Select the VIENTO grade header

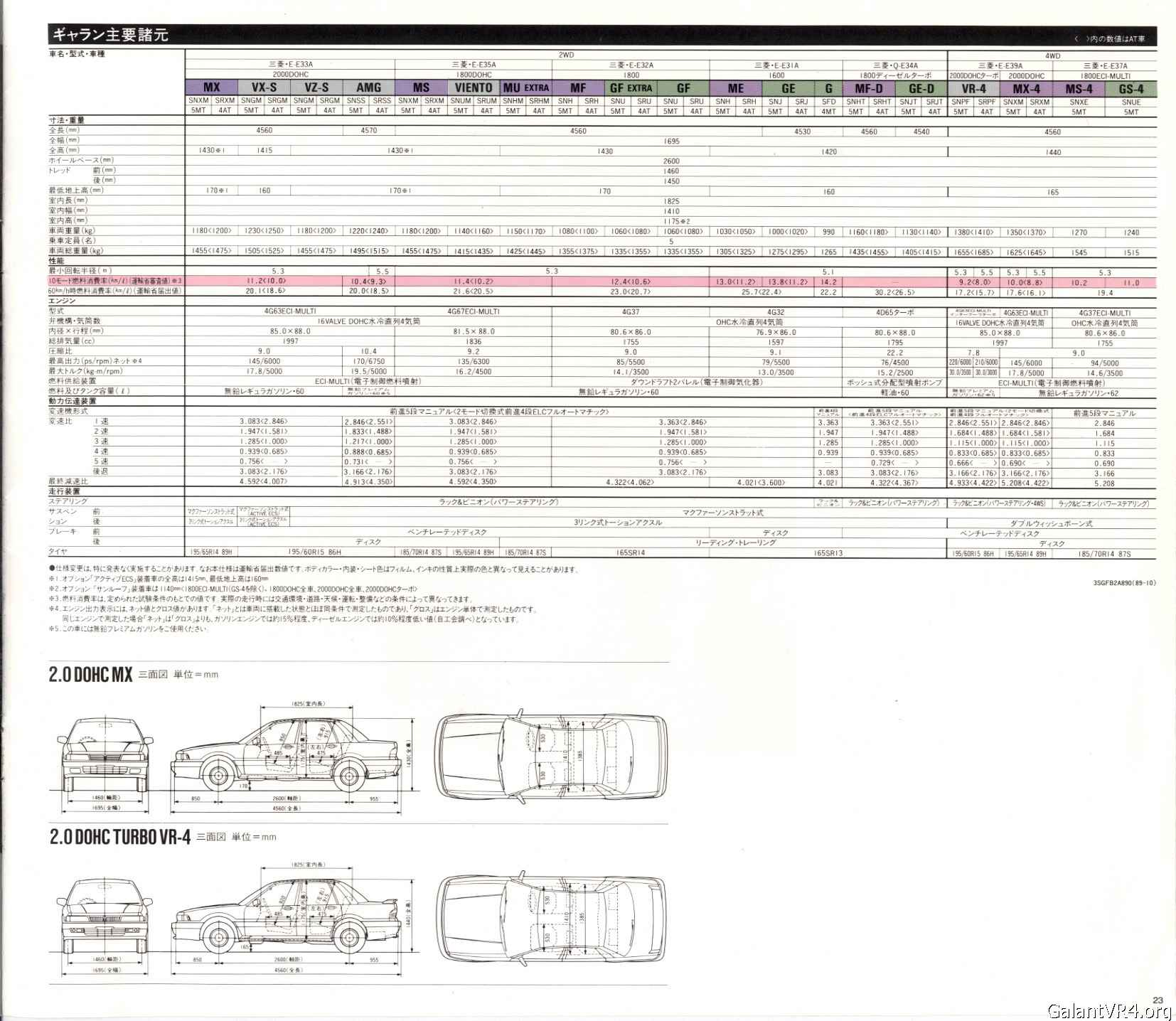tap(473, 88)
